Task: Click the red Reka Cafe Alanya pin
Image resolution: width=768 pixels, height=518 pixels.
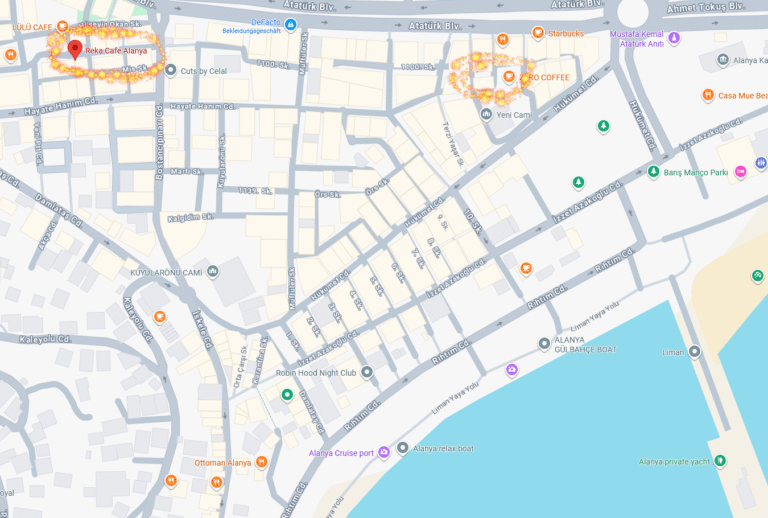Action: pos(74,50)
